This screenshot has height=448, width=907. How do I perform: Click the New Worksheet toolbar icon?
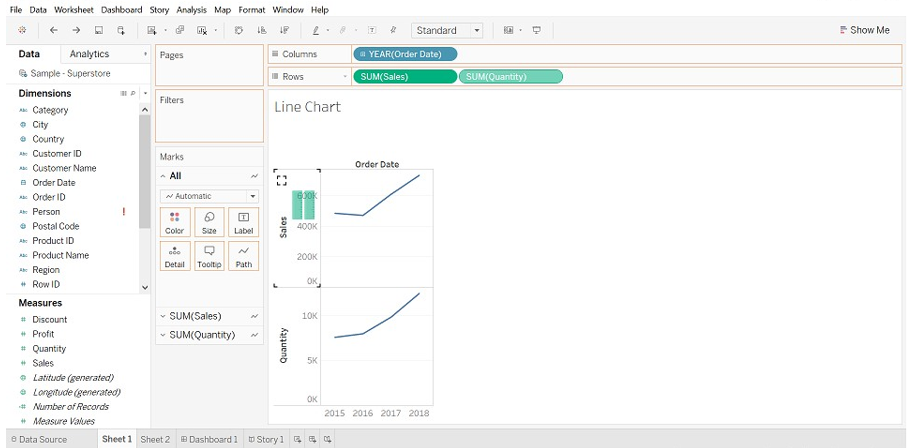click(152, 30)
